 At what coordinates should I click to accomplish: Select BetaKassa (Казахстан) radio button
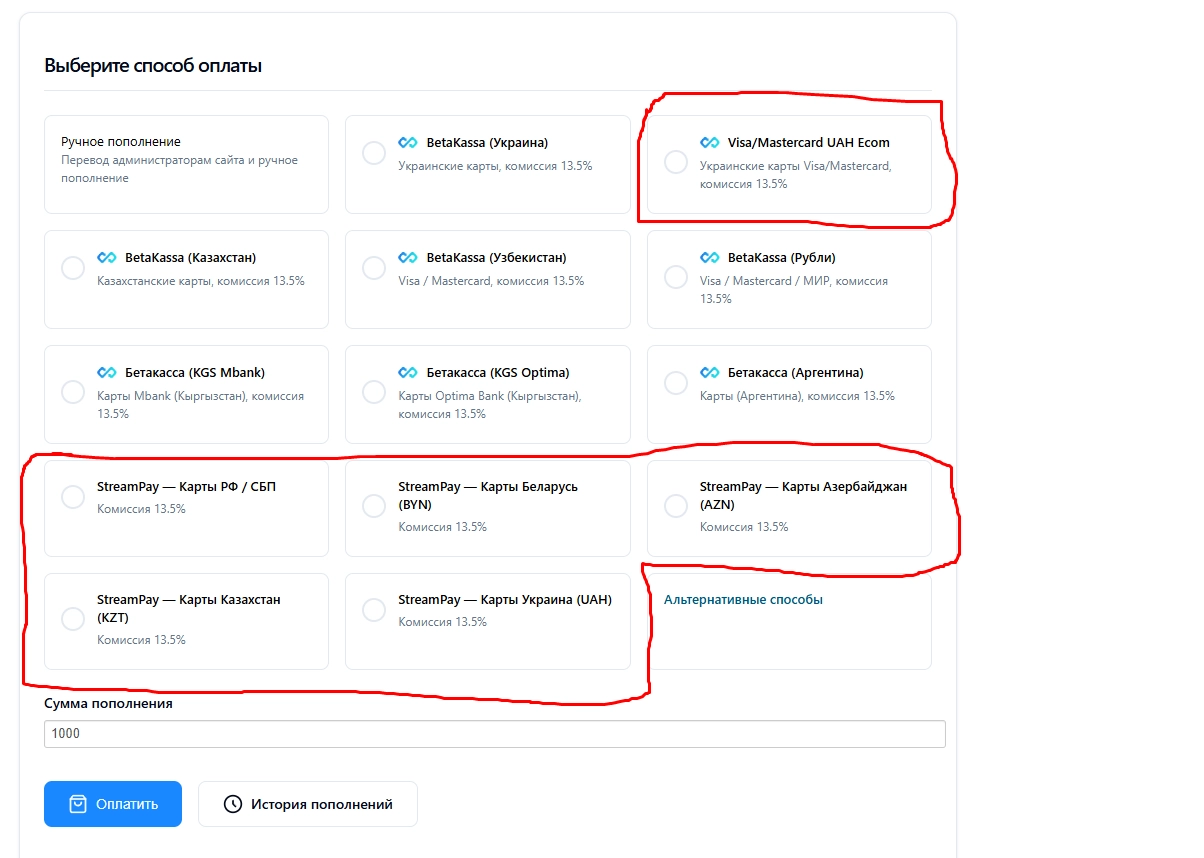(x=73, y=268)
